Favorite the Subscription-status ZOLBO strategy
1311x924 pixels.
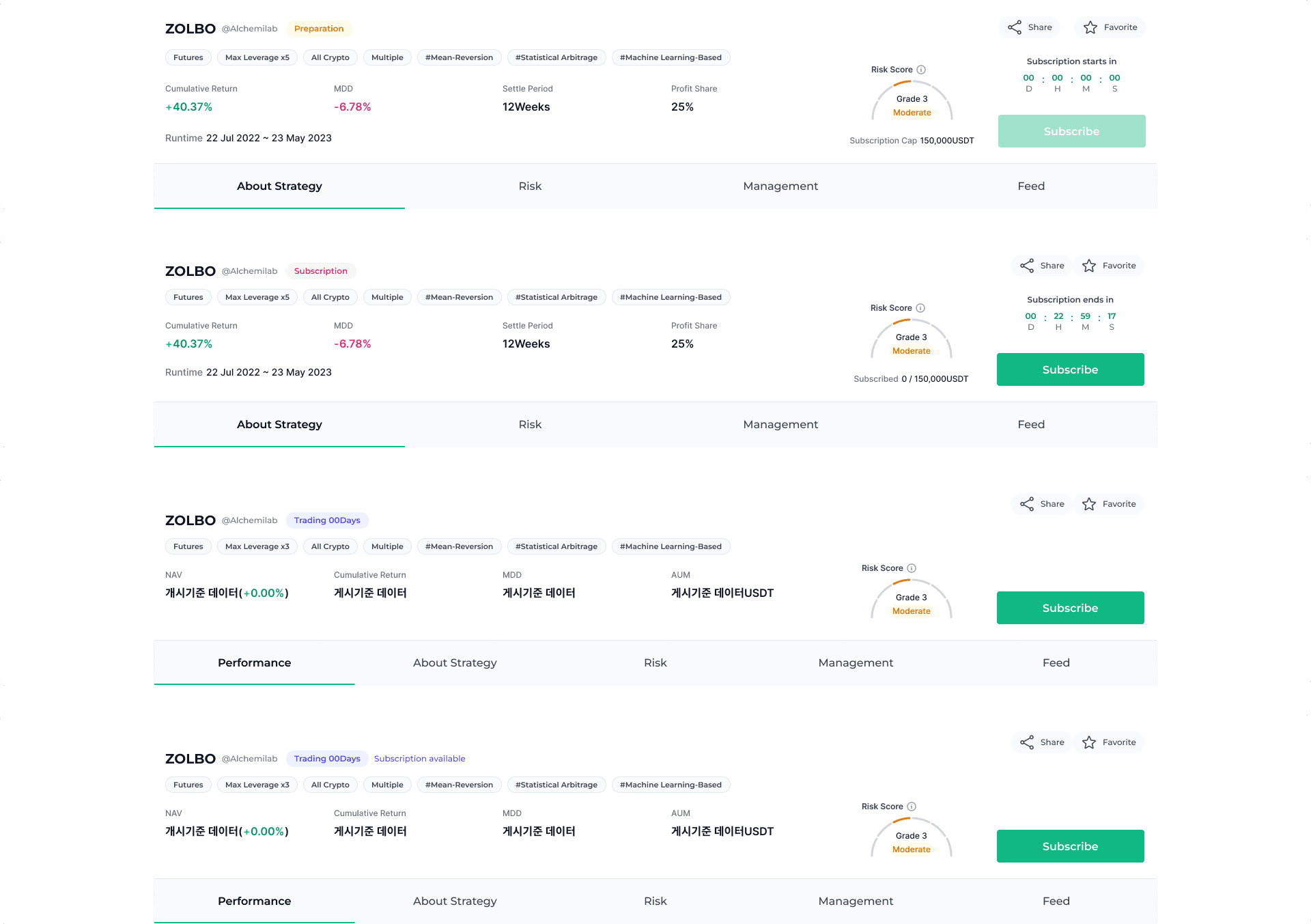pos(1089,266)
